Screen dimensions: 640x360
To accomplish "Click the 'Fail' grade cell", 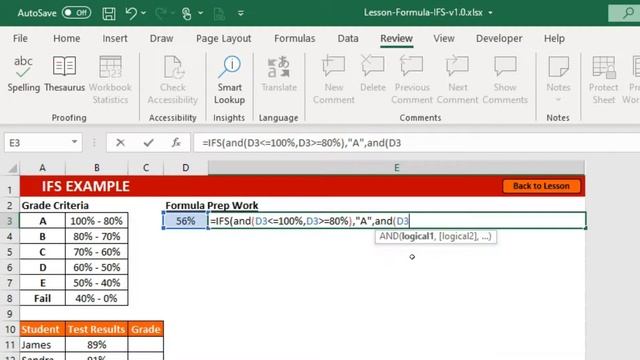I will click(x=42, y=298).
